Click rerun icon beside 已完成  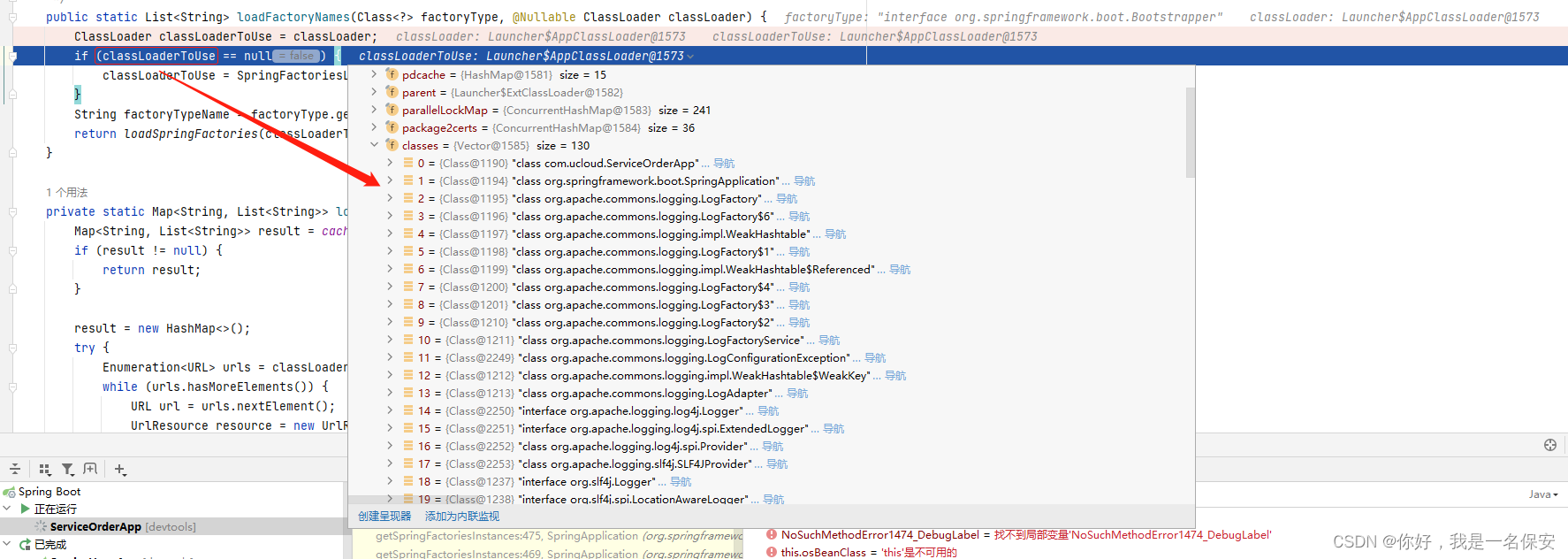(25, 544)
